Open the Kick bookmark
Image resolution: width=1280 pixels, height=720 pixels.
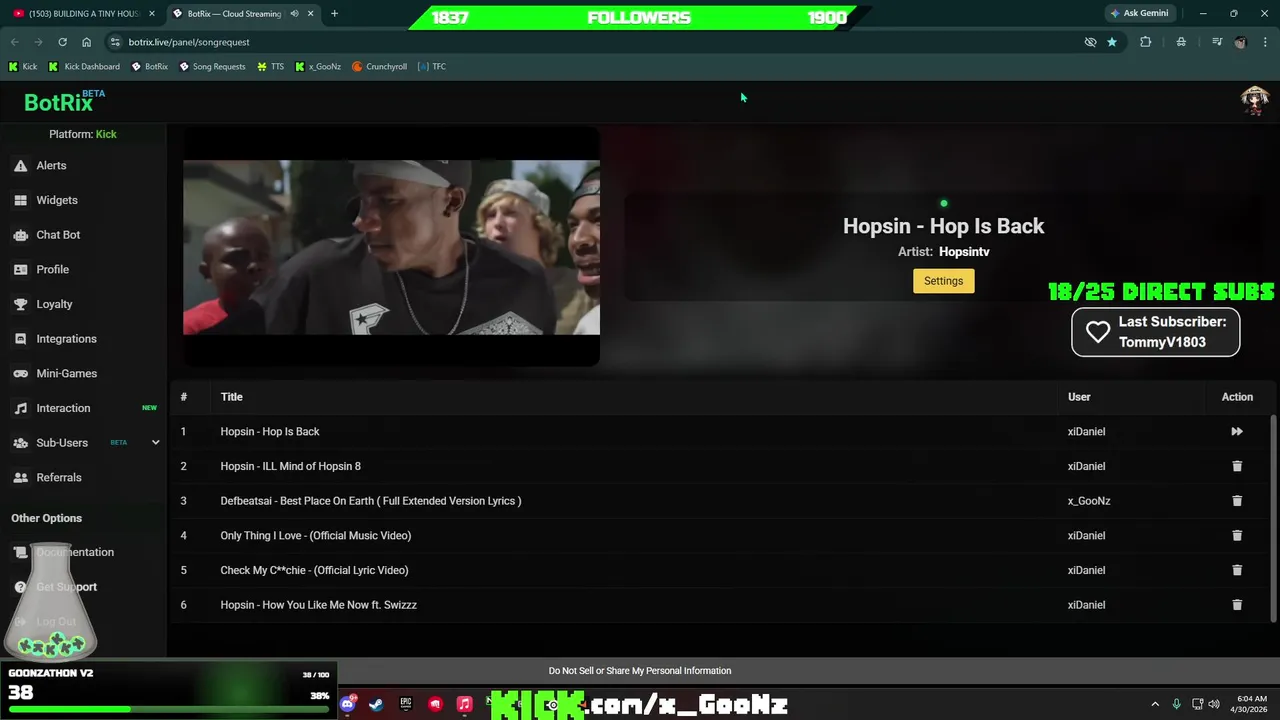pyautogui.click(x=23, y=67)
